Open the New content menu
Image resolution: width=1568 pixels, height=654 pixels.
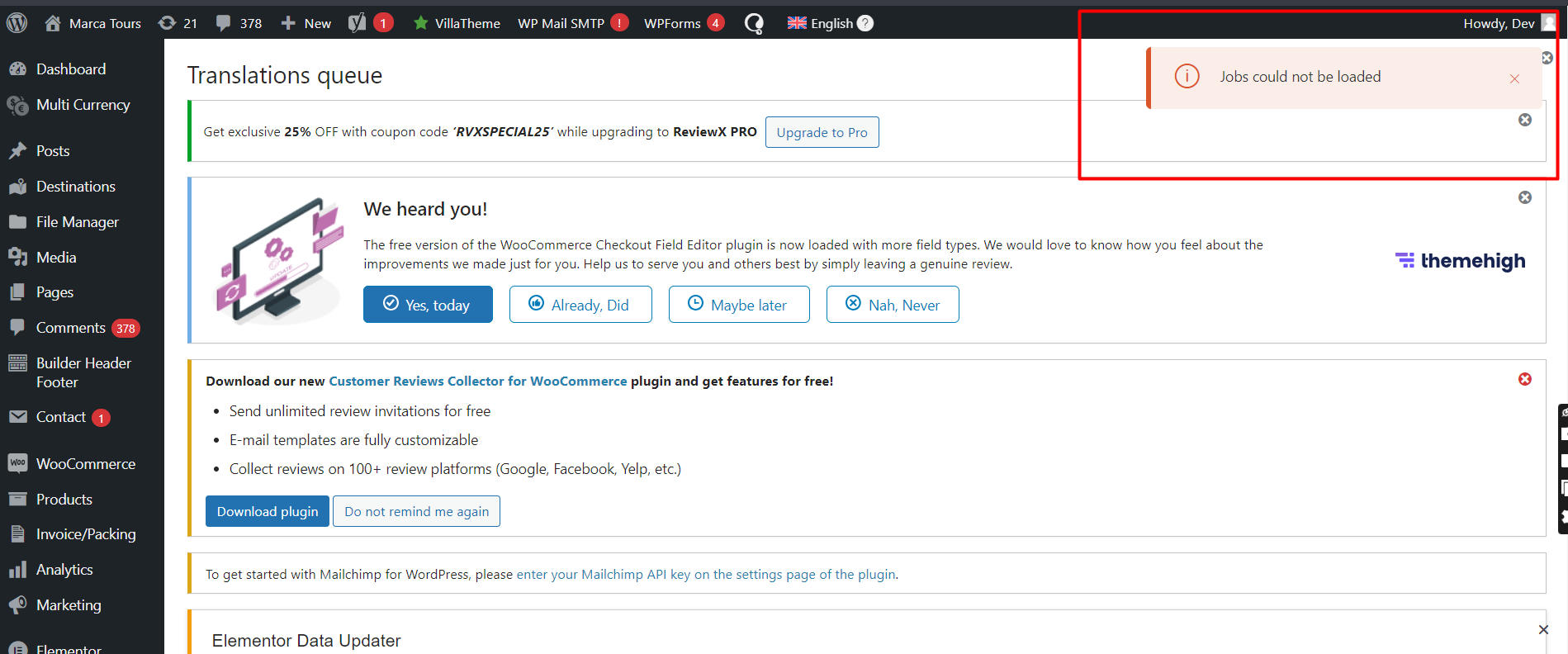[x=306, y=23]
